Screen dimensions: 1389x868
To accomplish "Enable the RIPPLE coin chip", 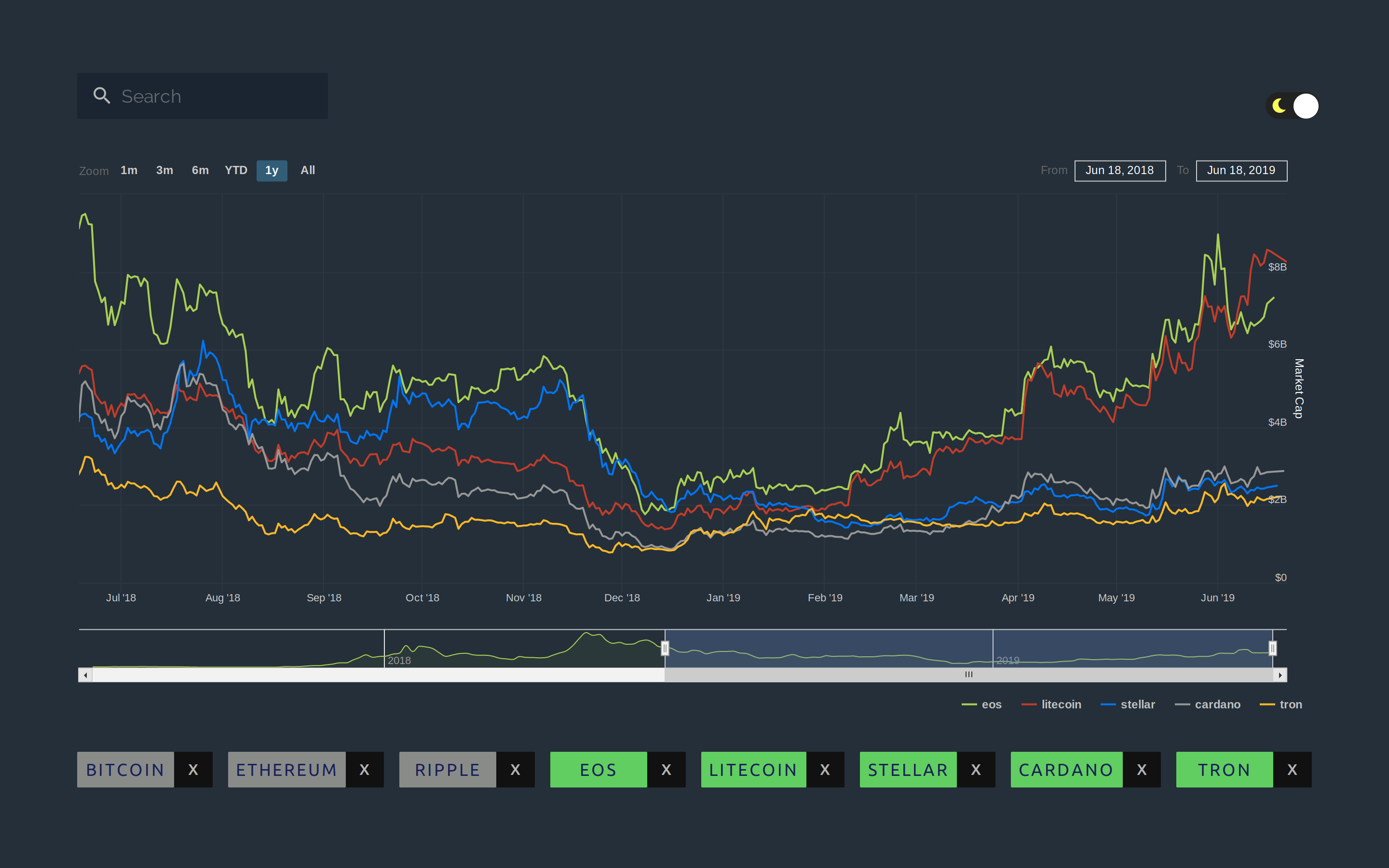I will [x=448, y=770].
